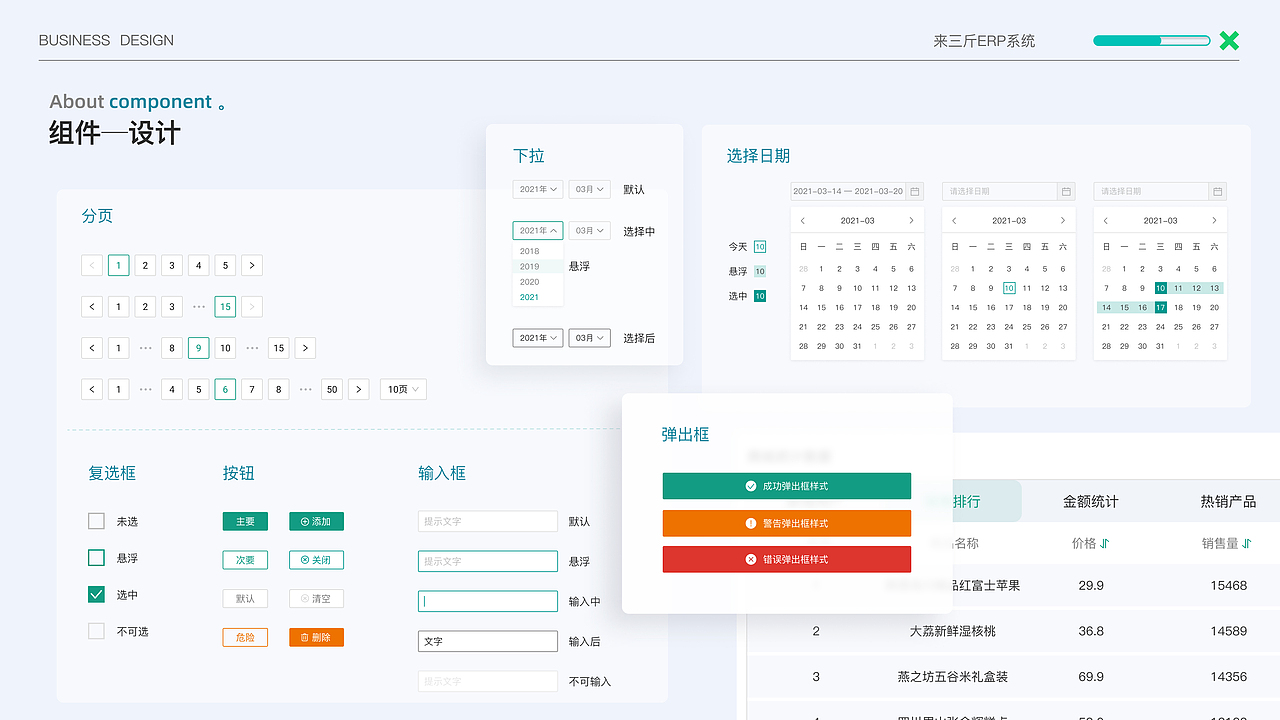Click next-page arrow in row with active page 9

coord(305,348)
